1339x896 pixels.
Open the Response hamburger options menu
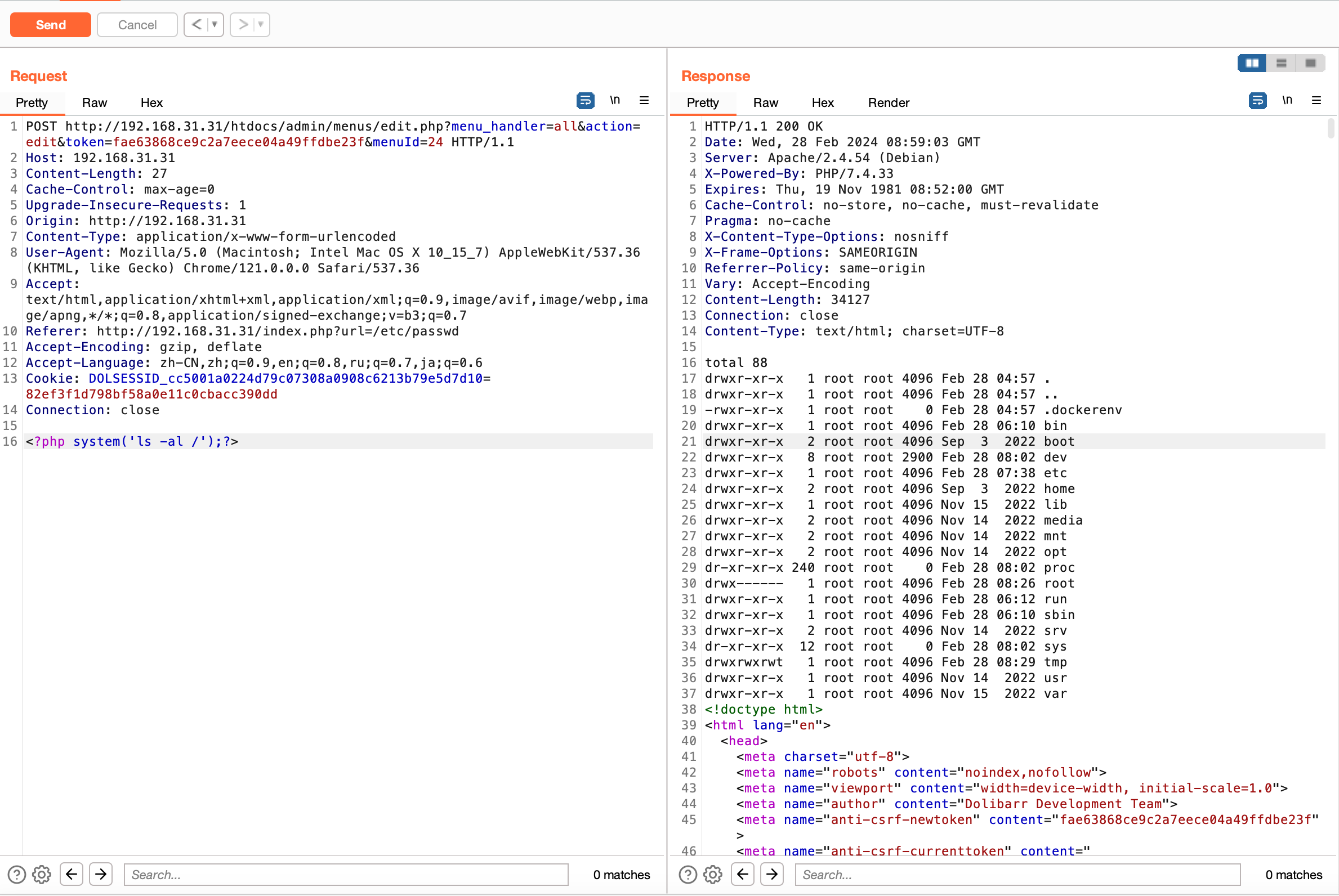coord(1316,101)
